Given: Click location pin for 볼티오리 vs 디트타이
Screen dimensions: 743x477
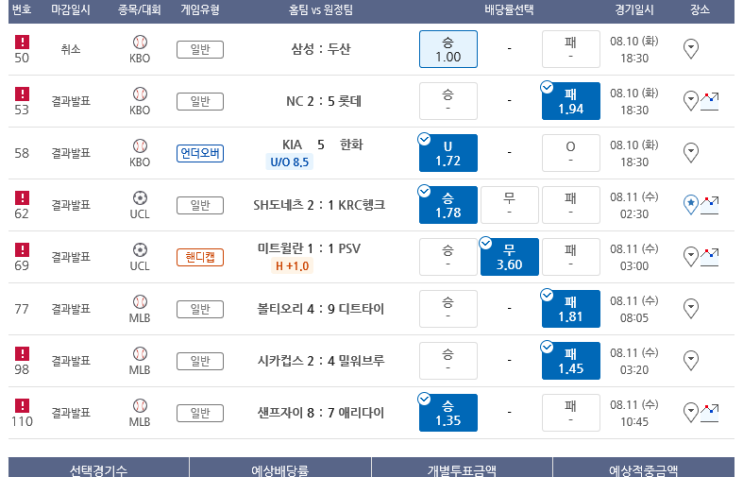Looking at the screenshot, I should tap(691, 308).
